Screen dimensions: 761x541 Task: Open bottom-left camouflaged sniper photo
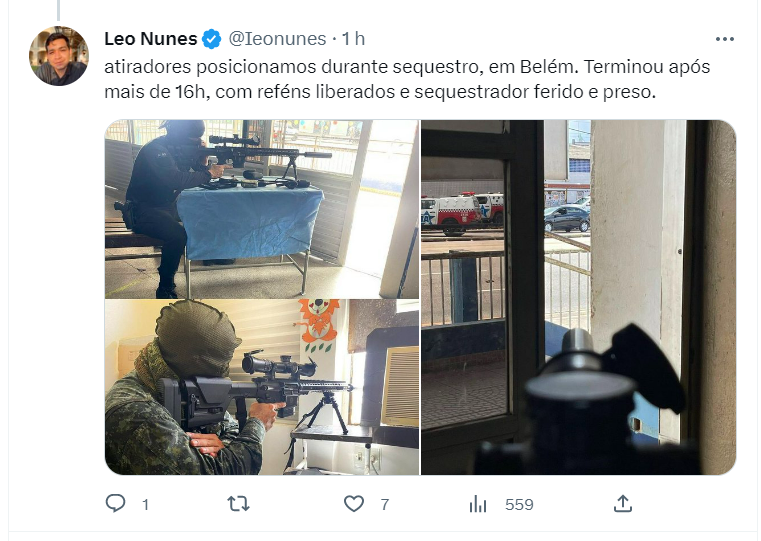pyautogui.click(x=262, y=387)
